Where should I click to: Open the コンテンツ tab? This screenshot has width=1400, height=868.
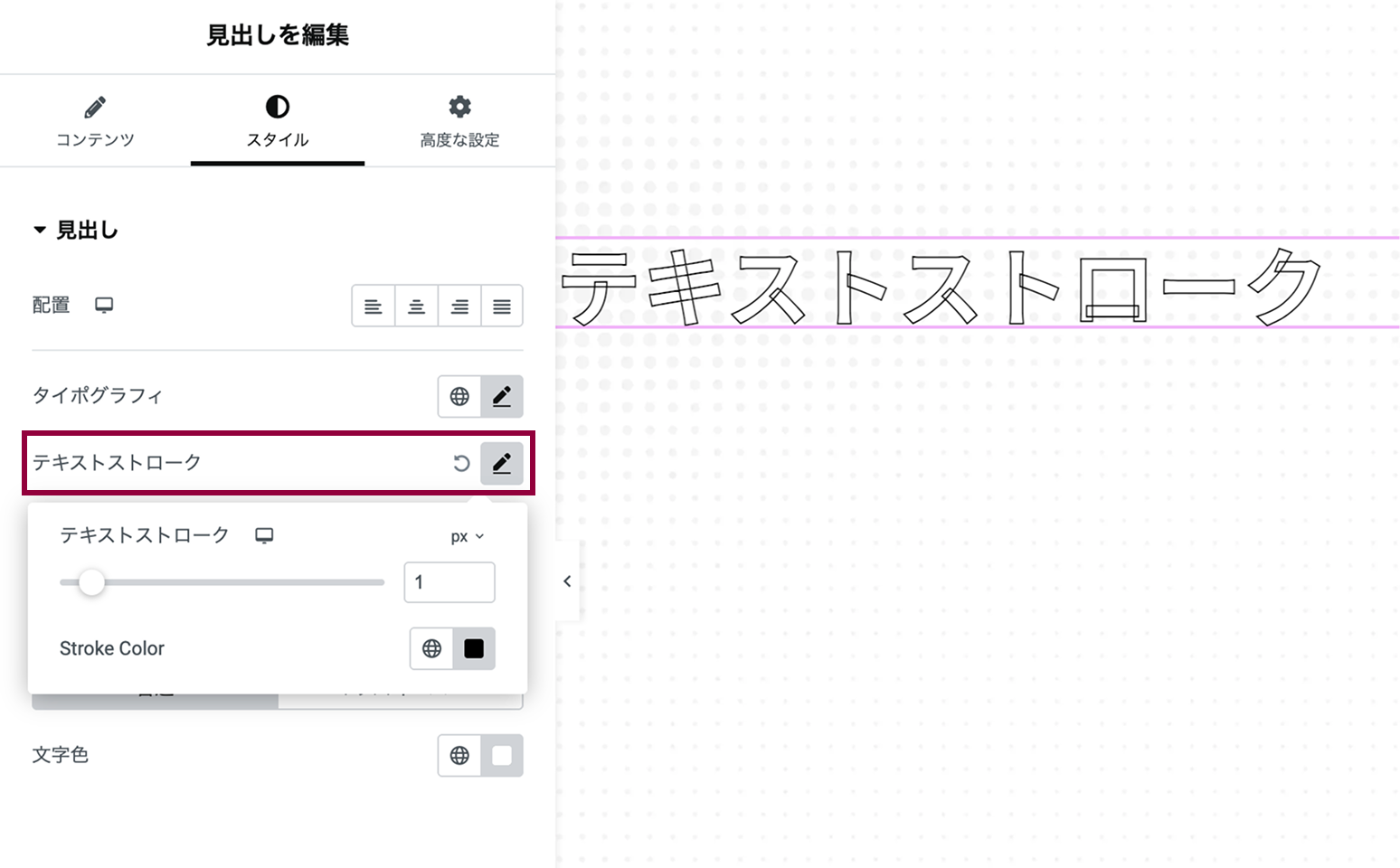95,121
